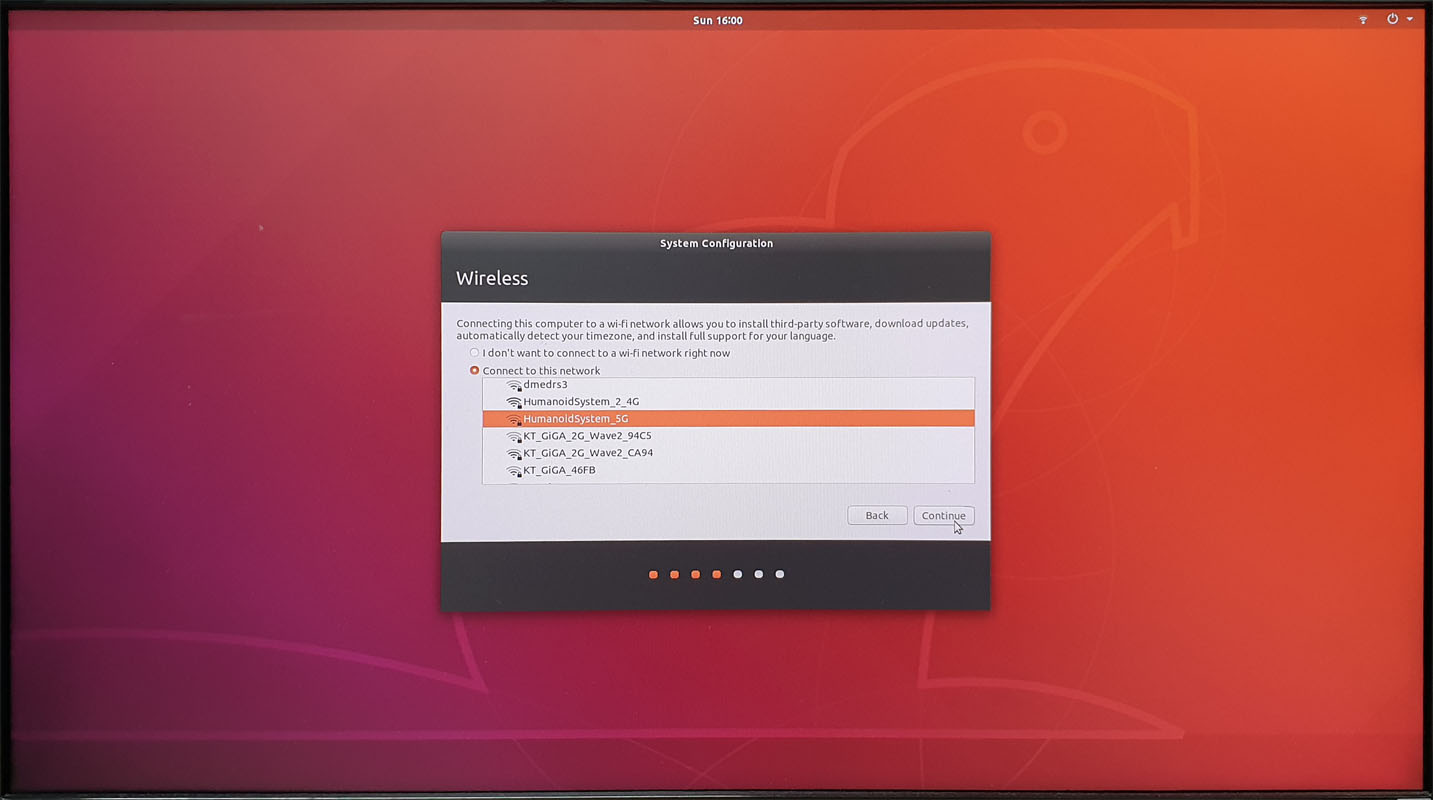Click wifi signal icon beside KT_GiGA_2G_Wave2_CA94
This screenshot has width=1433, height=800.
(514, 453)
